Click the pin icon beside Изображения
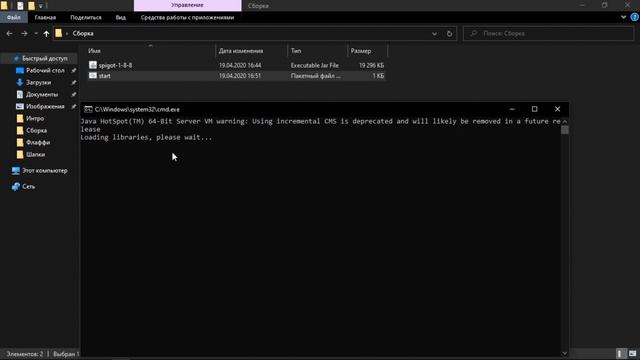This screenshot has height=360, width=640. (x=74, y=107)
